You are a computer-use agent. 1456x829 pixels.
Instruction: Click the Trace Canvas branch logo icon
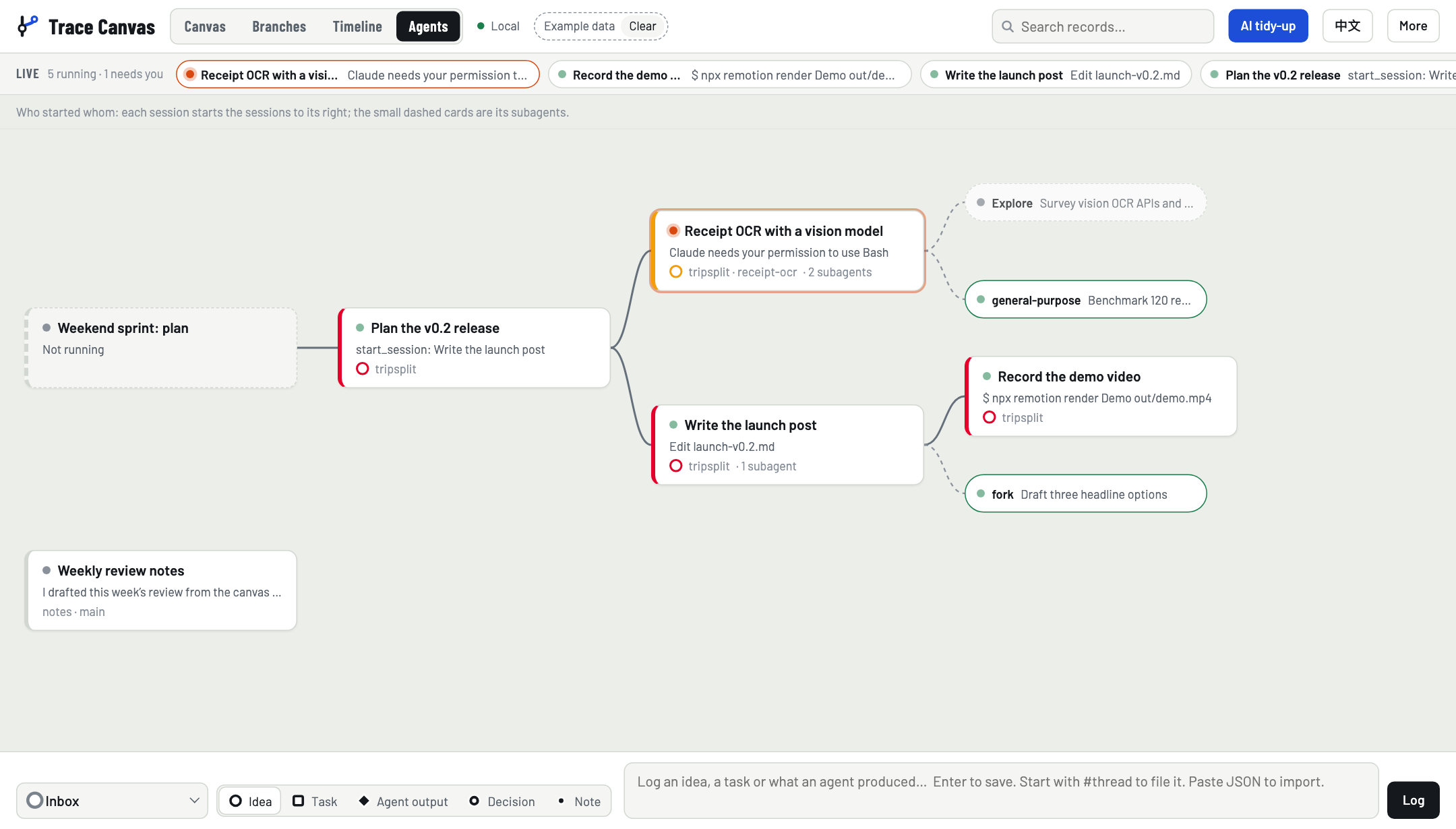point(28,26)
